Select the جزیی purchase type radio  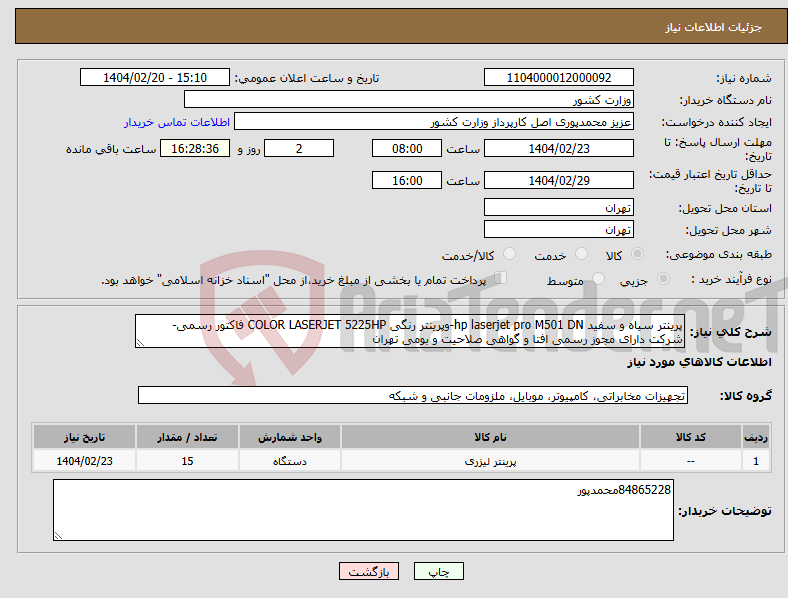pos(663,279)
